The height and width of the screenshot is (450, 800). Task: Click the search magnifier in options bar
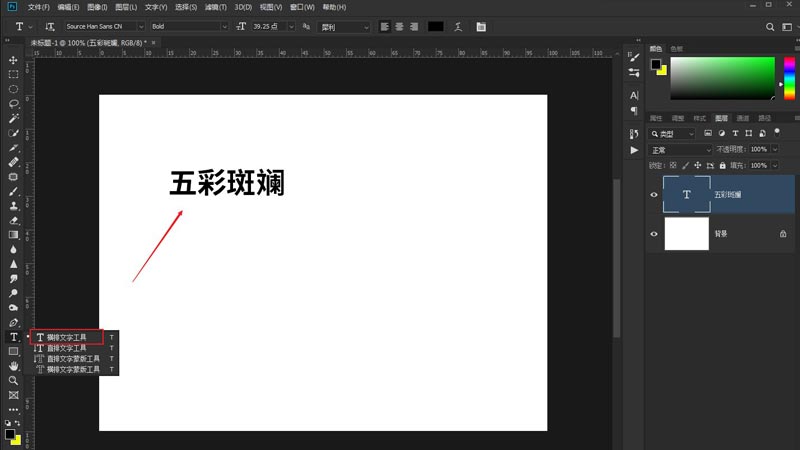(770, 27)
